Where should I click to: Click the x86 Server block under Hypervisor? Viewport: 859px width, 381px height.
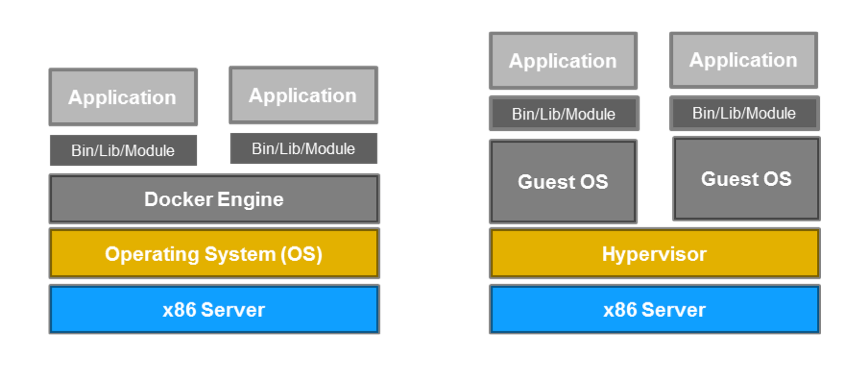coord(655,309)
